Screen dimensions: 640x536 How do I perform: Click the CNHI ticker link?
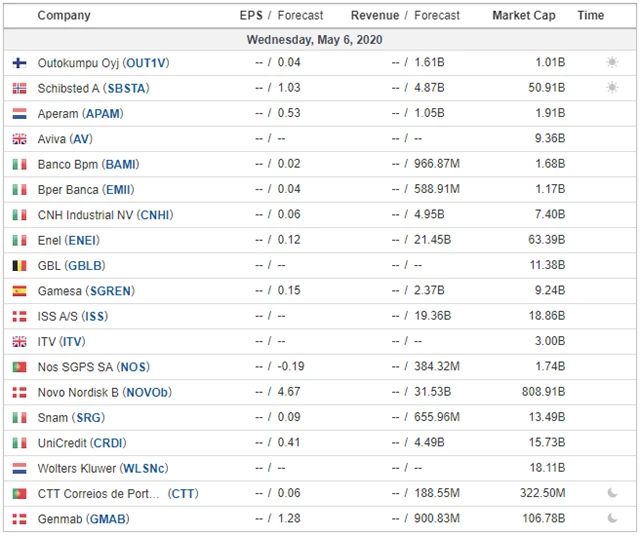[x=156, y=215]
